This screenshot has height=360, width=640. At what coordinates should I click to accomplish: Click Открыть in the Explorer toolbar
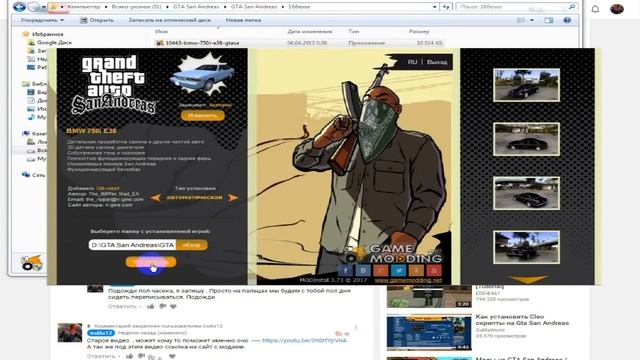pyautogui.click(x=97, y=20)
